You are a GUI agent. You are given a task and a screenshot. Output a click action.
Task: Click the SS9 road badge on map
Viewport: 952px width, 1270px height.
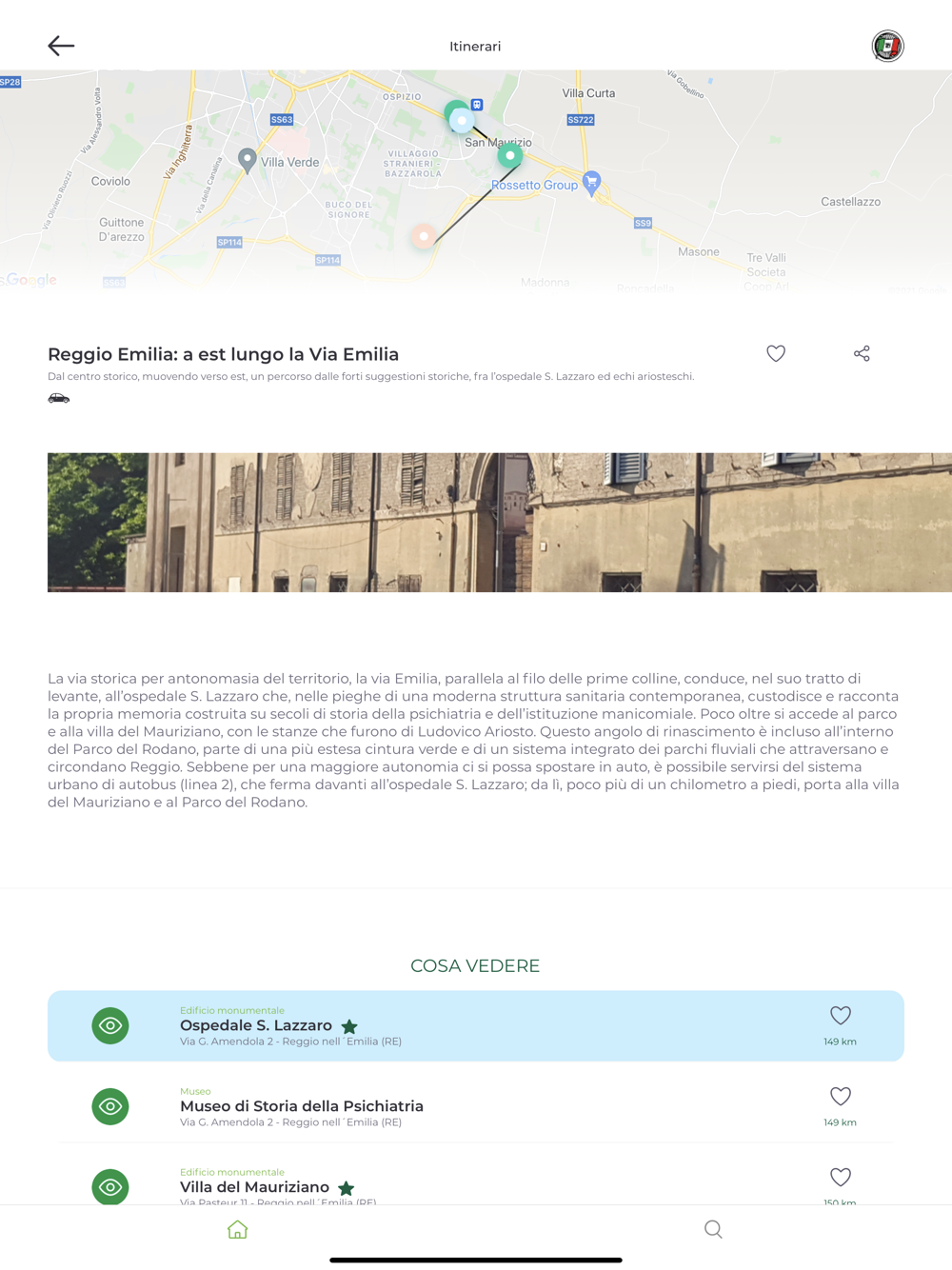tap(644, 223)
